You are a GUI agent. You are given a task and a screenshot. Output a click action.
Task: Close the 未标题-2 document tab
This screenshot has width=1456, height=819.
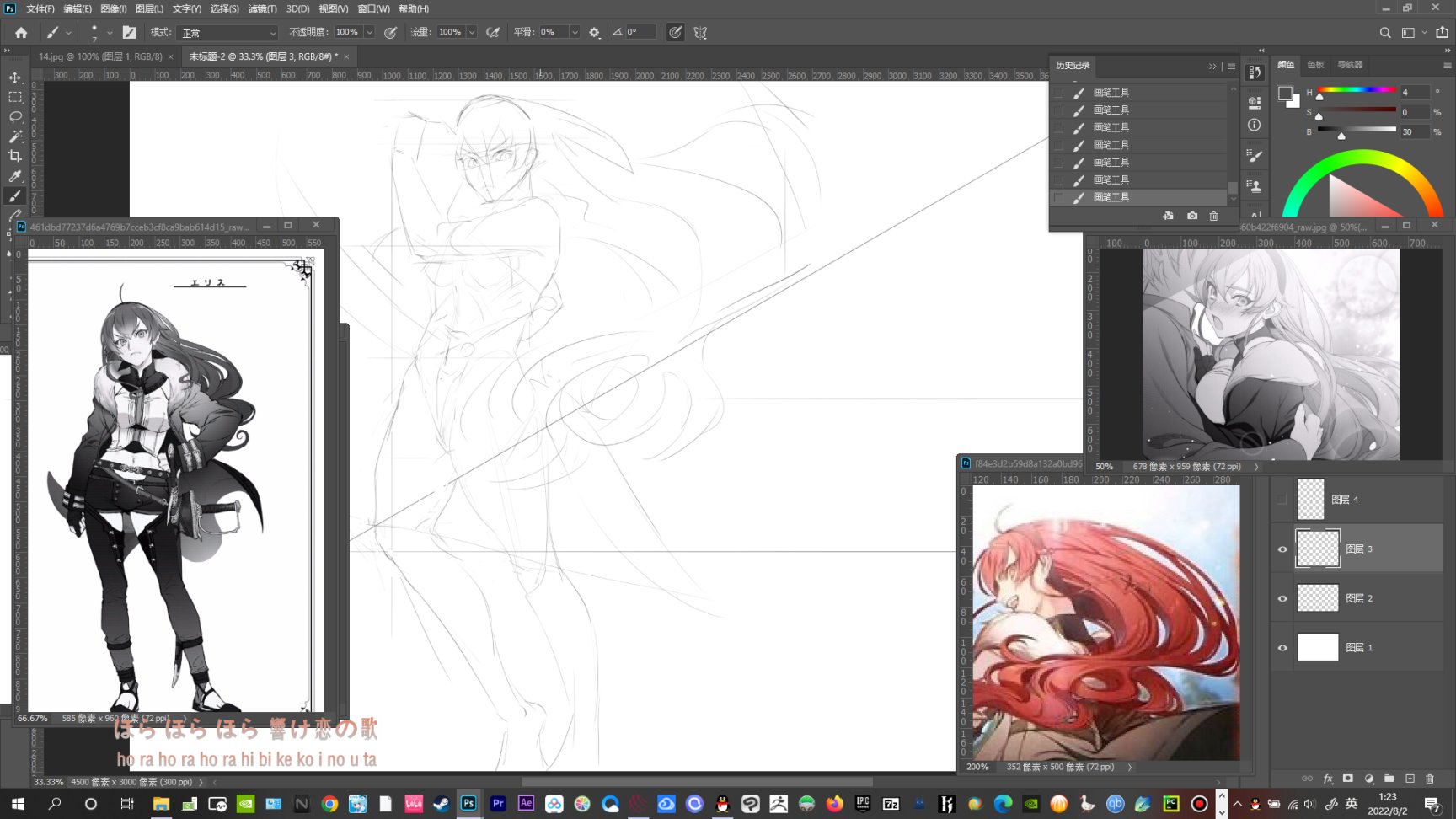[345, 56]
